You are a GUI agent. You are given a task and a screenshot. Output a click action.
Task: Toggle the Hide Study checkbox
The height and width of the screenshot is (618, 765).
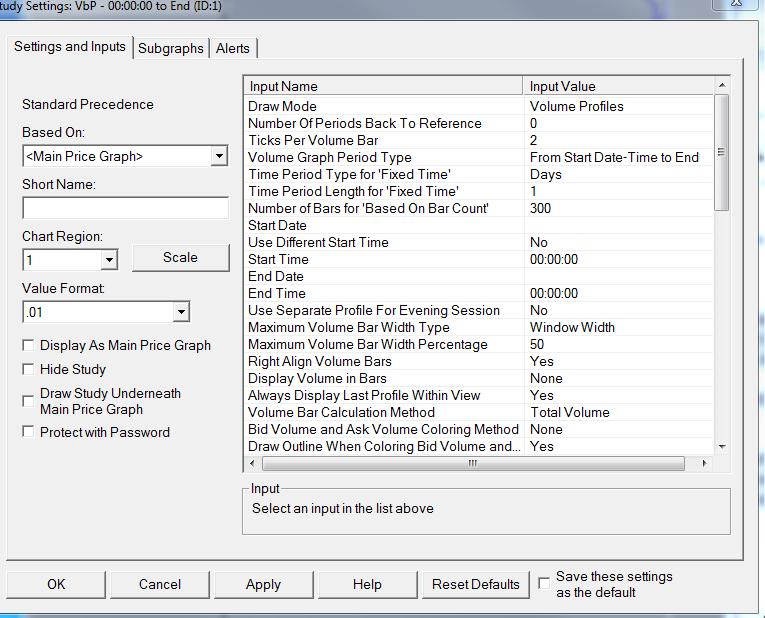[28, 369]
